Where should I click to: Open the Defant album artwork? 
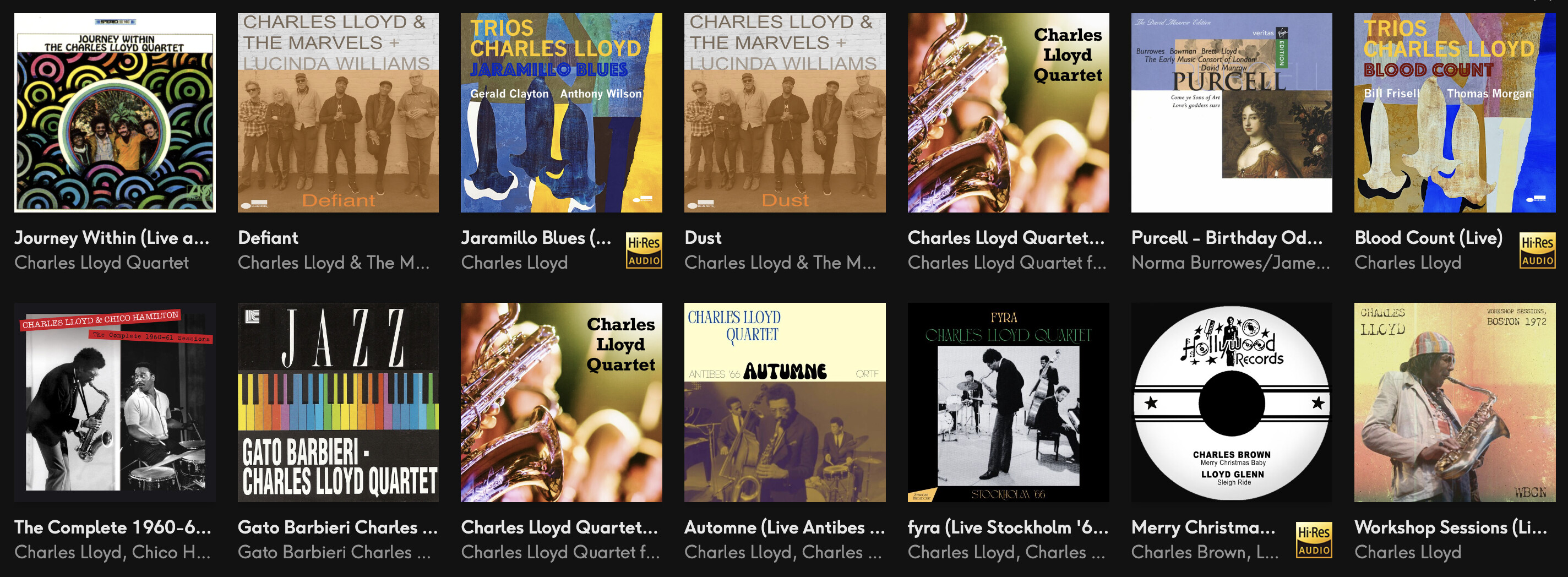[x=339, y=113]
